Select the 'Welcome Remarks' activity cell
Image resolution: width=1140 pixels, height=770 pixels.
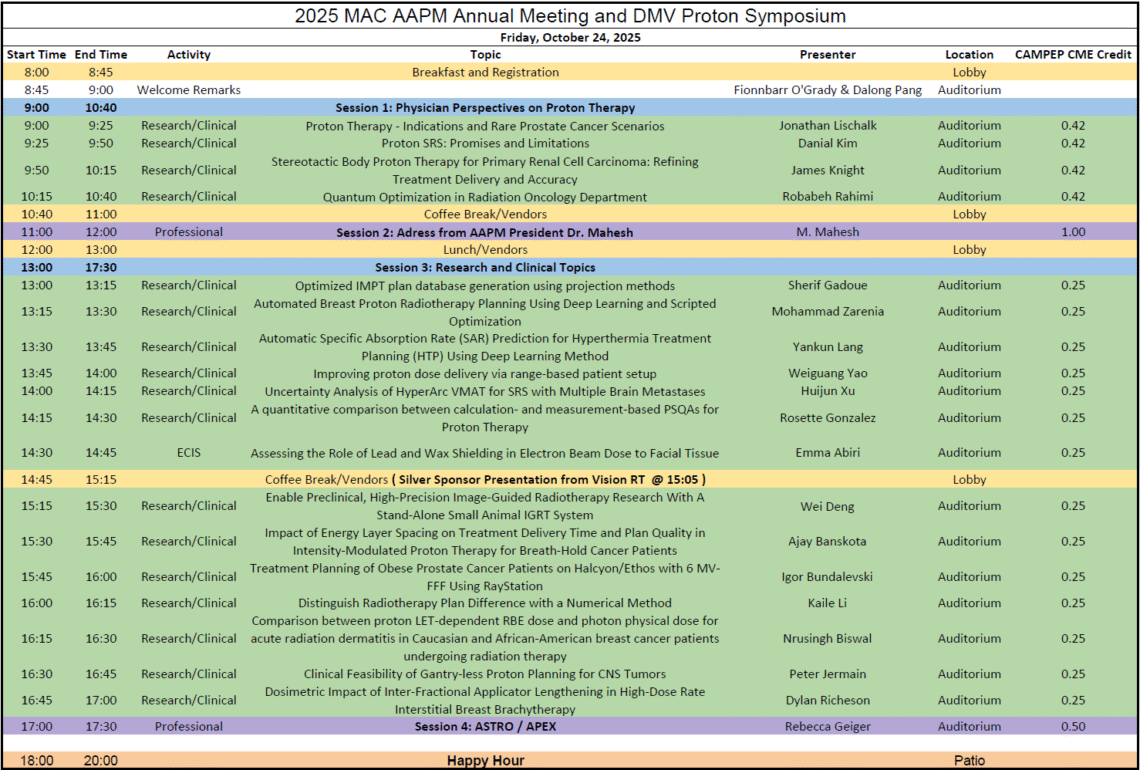coord(189,90)
